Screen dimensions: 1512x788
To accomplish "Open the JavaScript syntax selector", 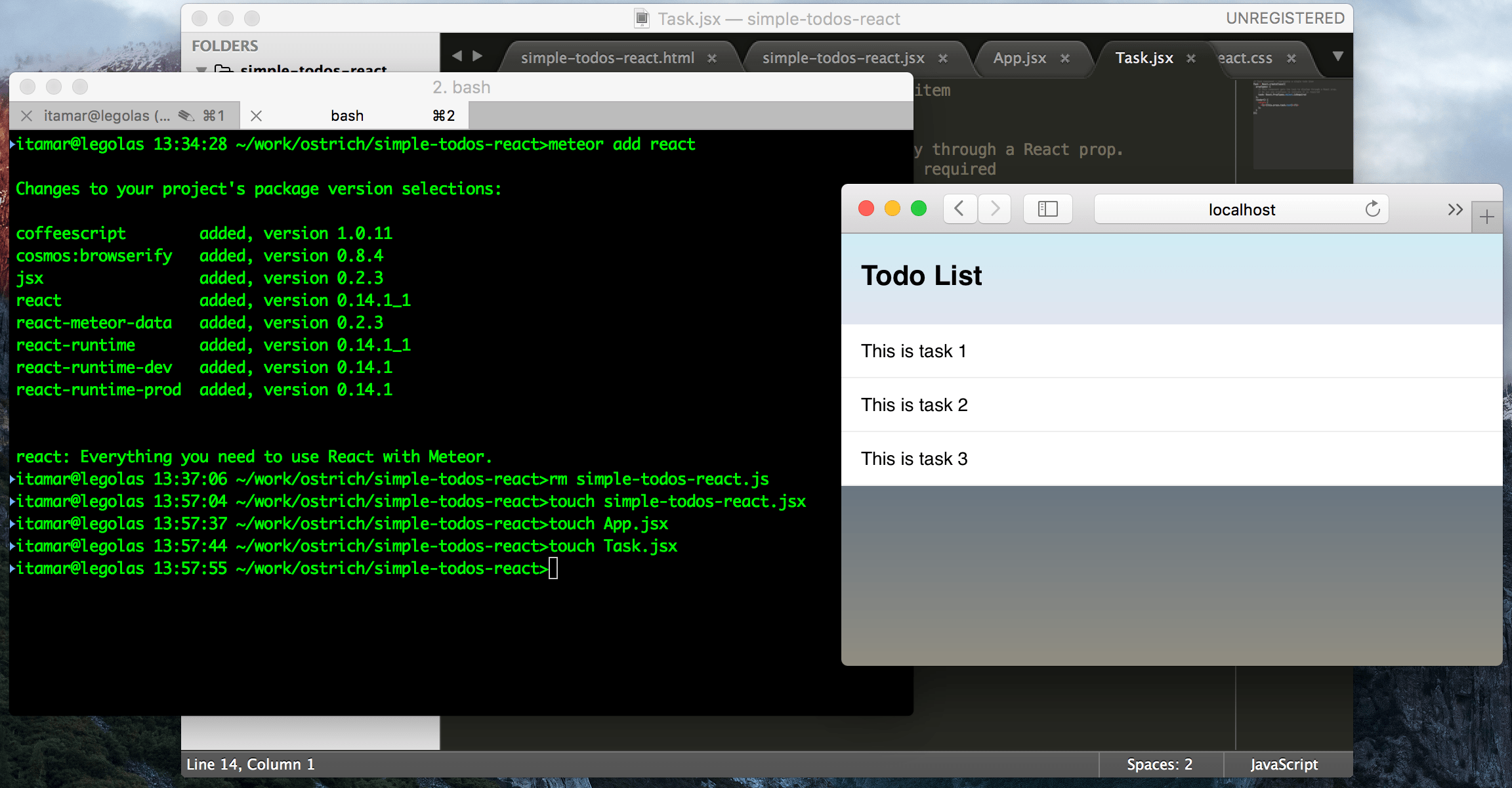I will [1284, 764].
